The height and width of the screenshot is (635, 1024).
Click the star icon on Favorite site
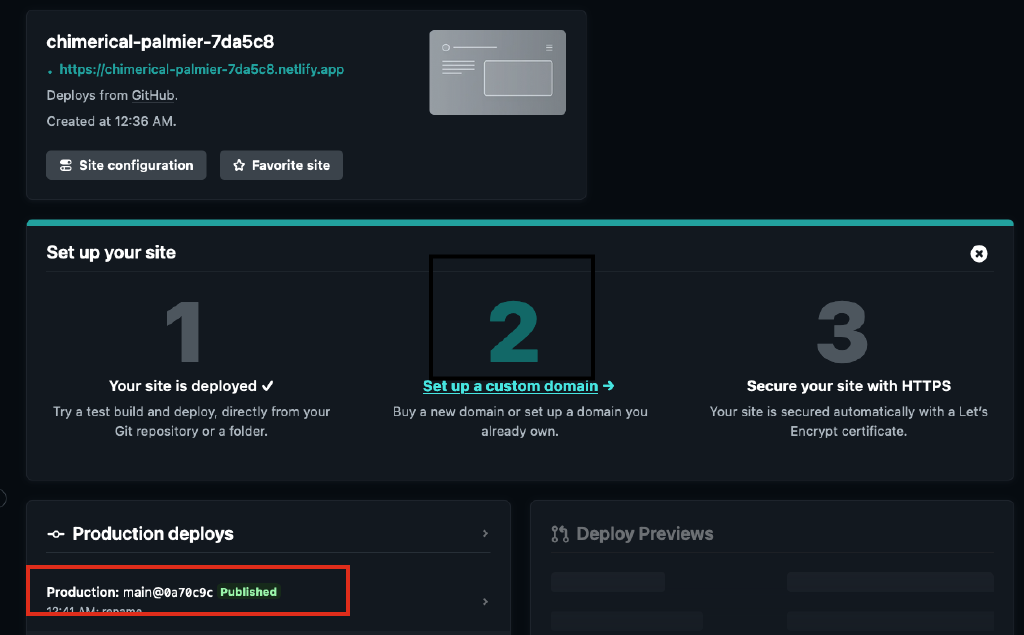(238, 165)
